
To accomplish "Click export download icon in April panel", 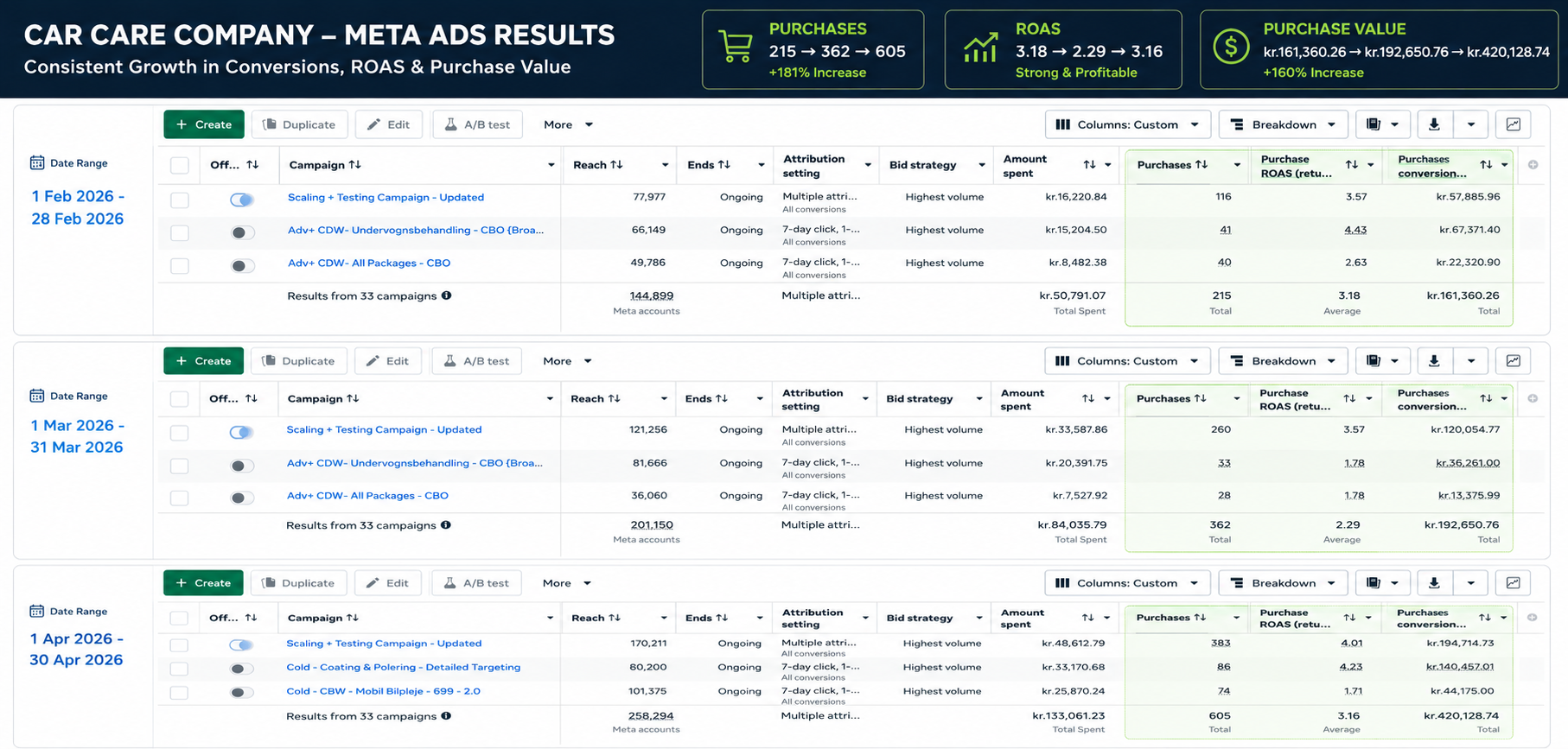I will (1434, 583).
